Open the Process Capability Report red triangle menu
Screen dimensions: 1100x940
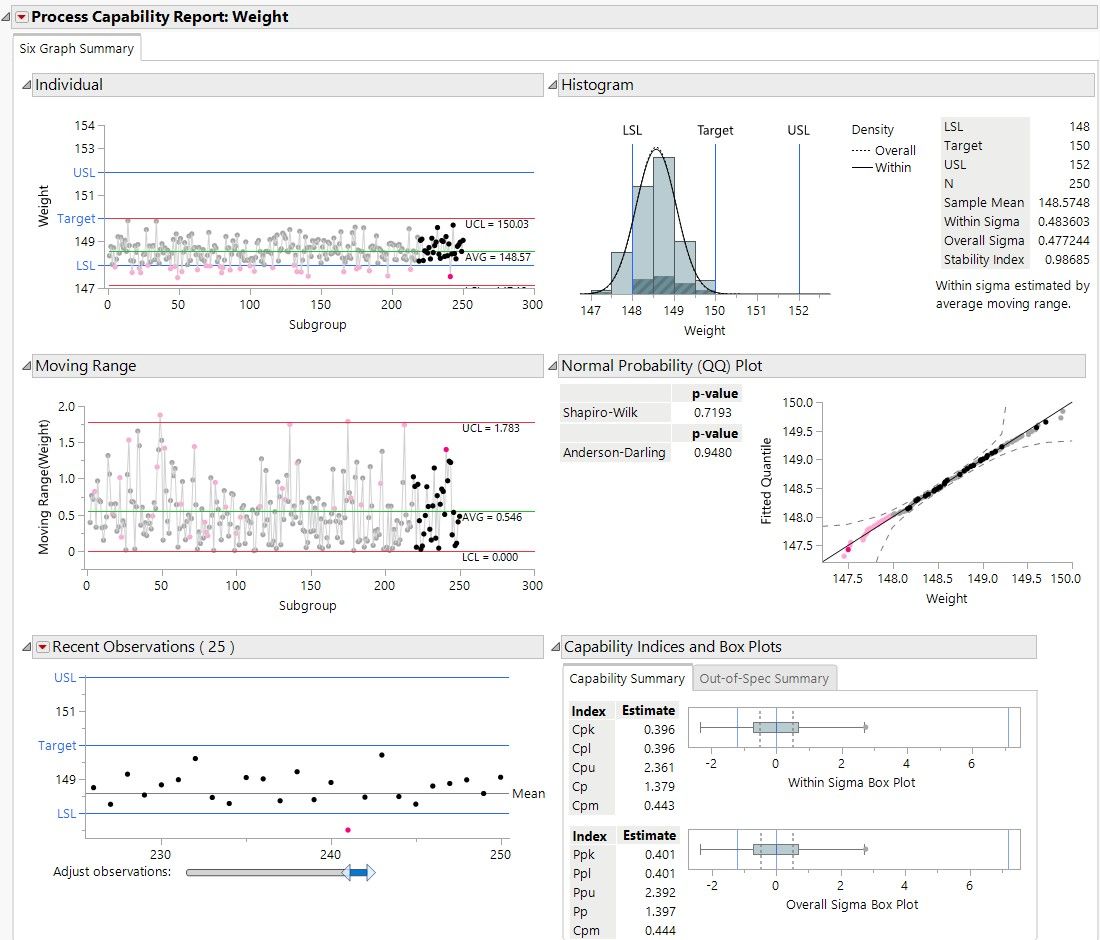pyautogui.click(x=22, y=16)
